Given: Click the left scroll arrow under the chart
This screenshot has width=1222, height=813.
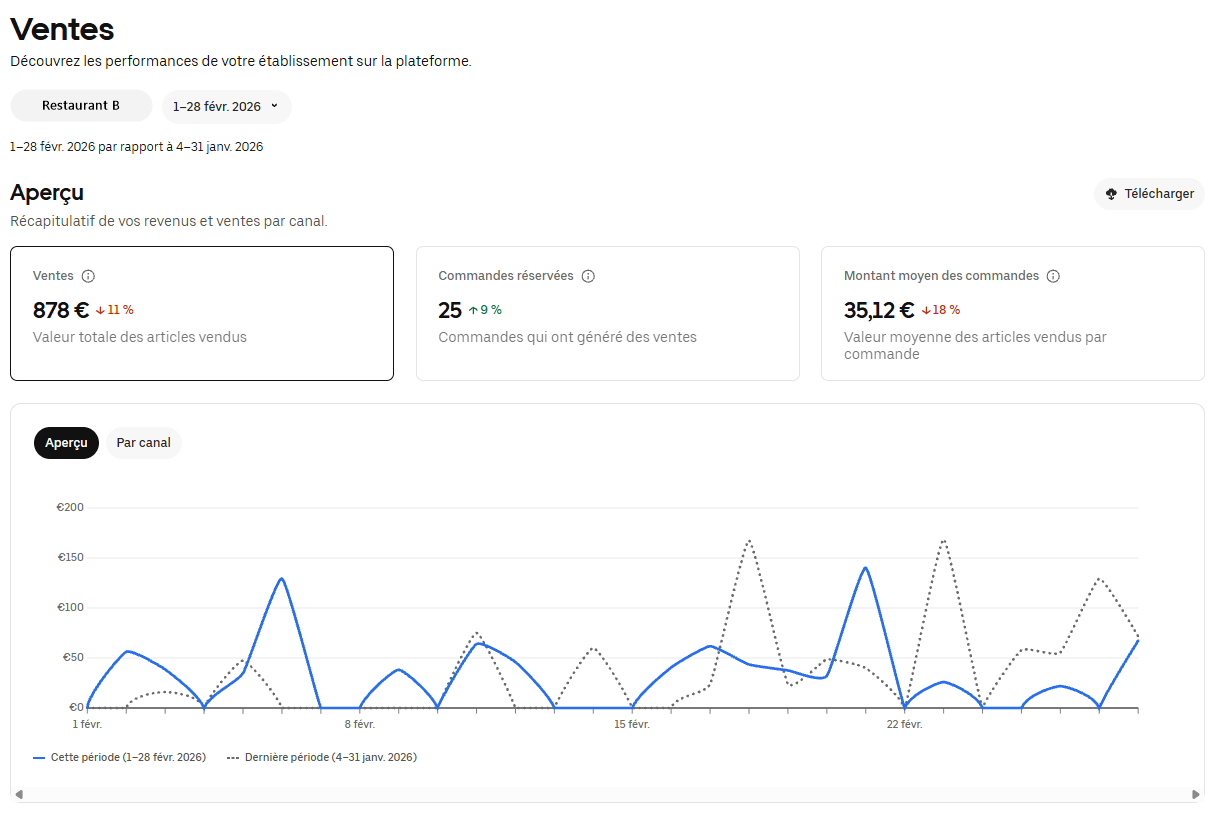Looking at the screenshot, I should 19,795.
